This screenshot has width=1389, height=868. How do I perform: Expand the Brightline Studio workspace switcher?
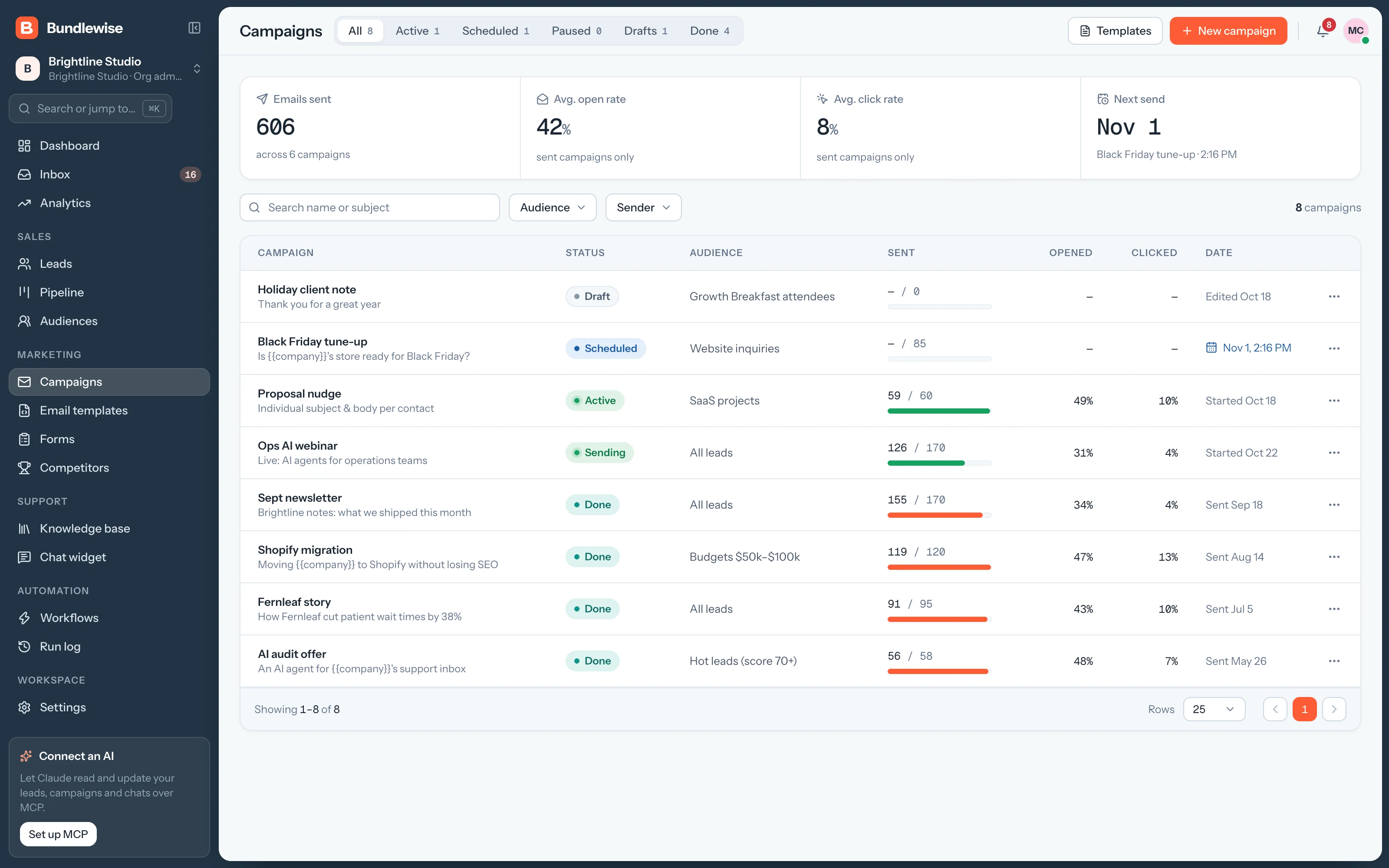(109, 69)
